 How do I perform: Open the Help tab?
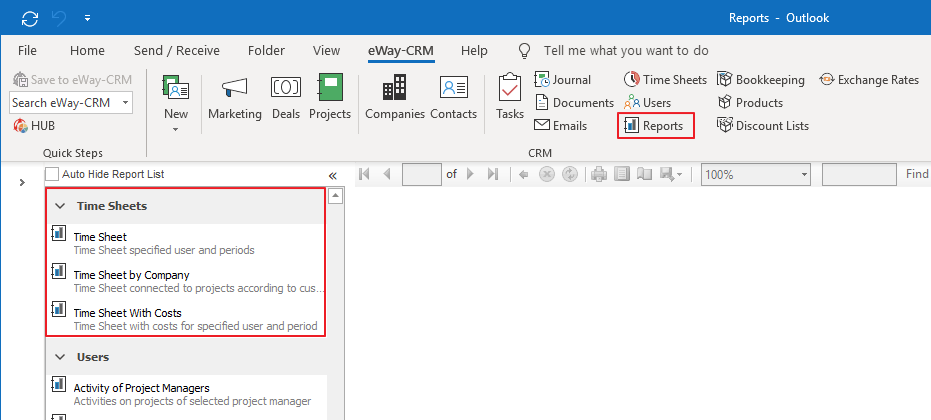click(474, 50)
